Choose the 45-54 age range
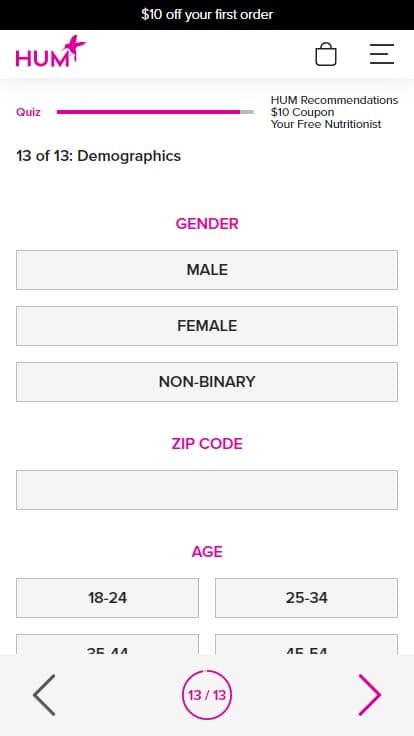This screenshot has height=736, width=414. tap(307, 644)
